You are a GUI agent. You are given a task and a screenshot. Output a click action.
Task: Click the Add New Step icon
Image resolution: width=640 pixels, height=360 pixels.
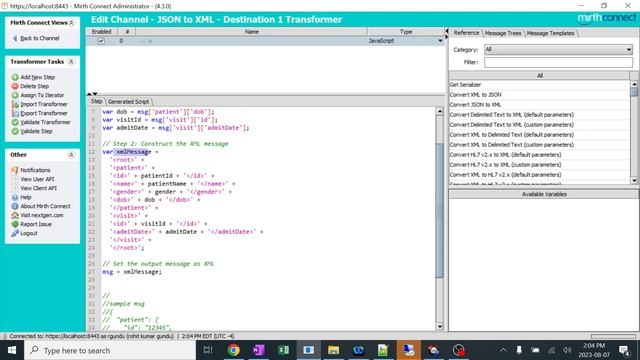tap(15, 77)
